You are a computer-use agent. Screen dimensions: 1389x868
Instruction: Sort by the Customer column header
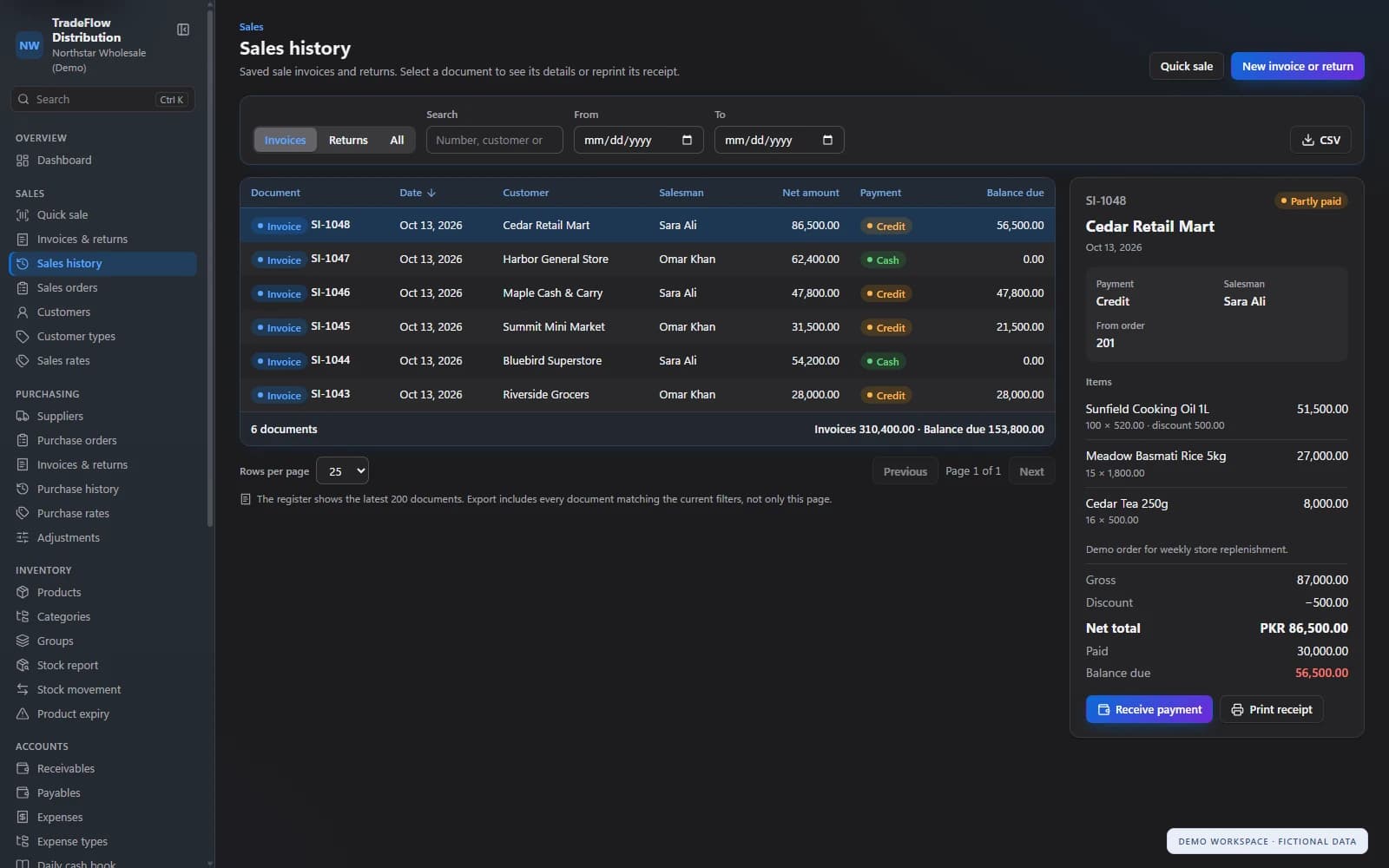525,193
